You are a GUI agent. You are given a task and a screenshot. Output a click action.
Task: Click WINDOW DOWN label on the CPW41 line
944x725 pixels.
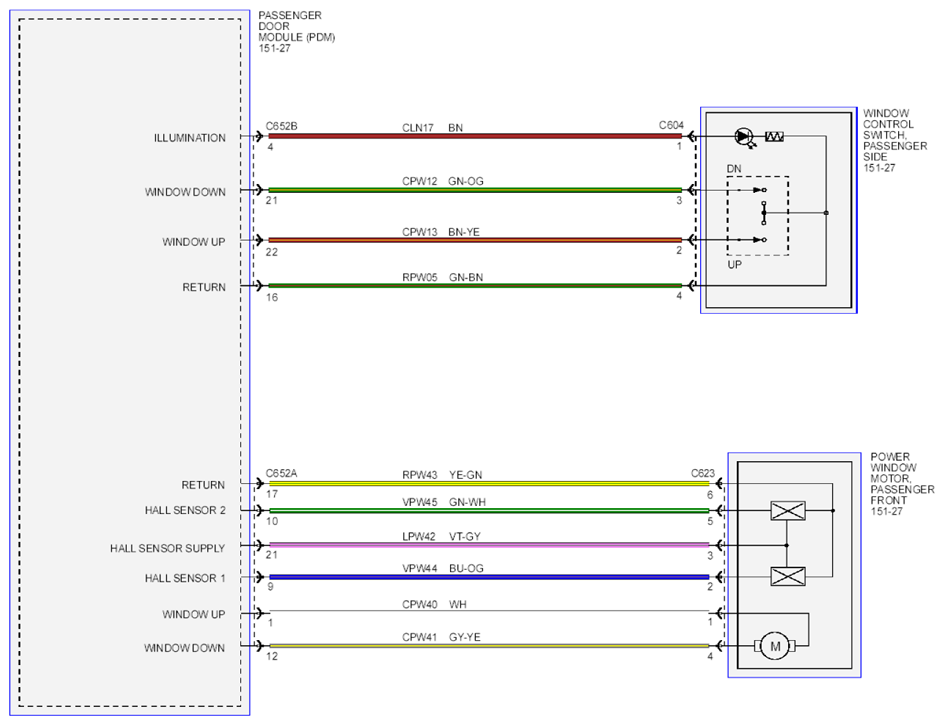[x=184, y=648]
